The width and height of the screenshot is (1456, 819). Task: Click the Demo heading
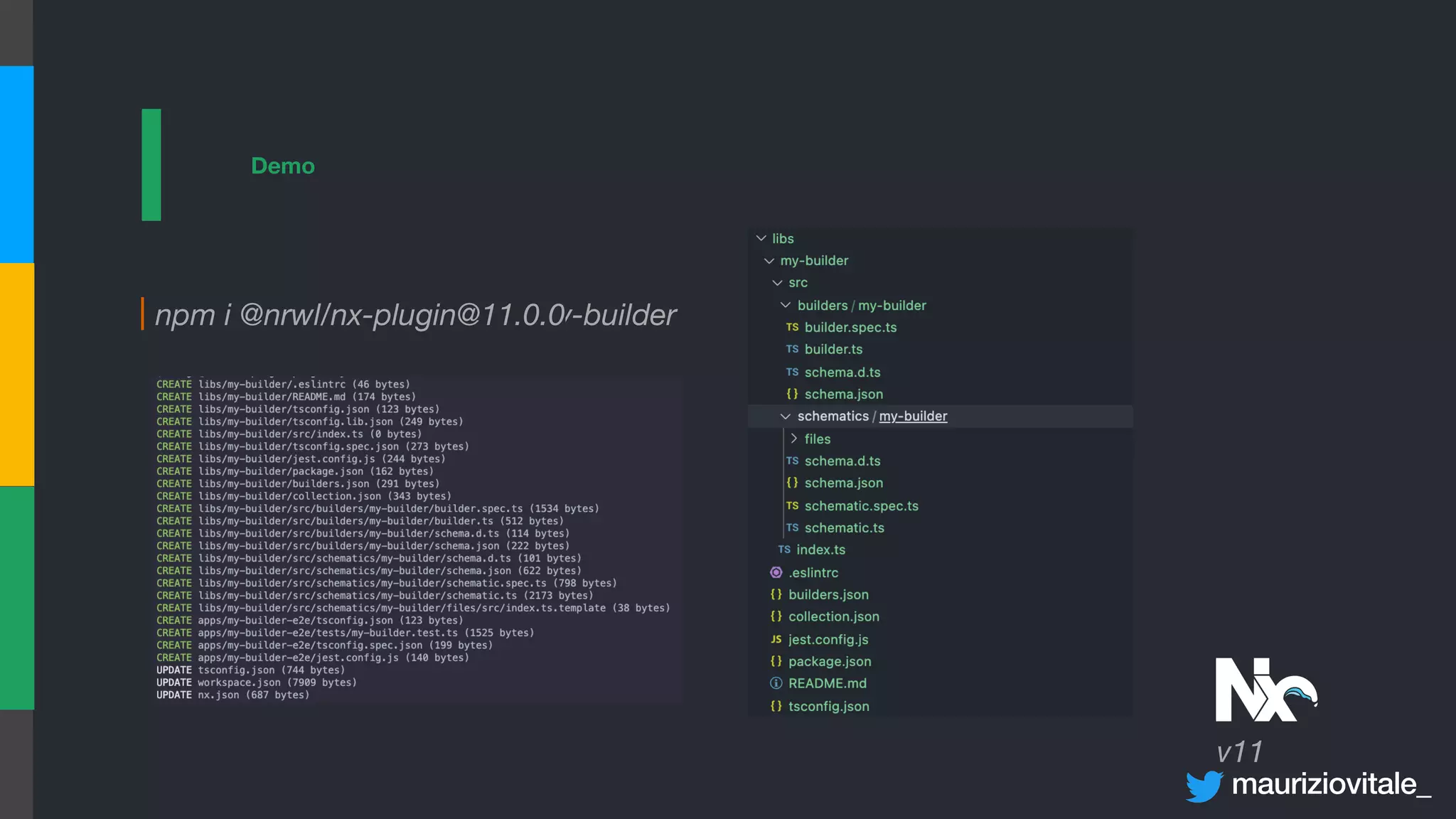pos(283,166)
